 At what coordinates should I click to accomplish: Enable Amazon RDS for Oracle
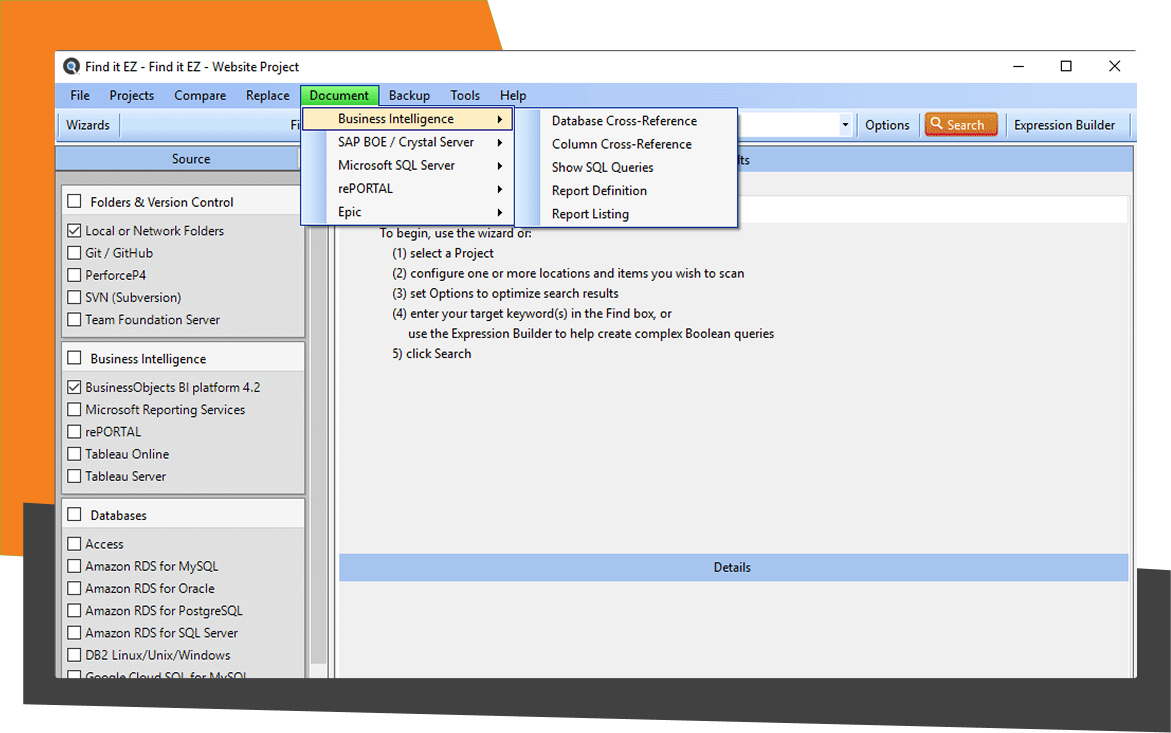(74, 588)
